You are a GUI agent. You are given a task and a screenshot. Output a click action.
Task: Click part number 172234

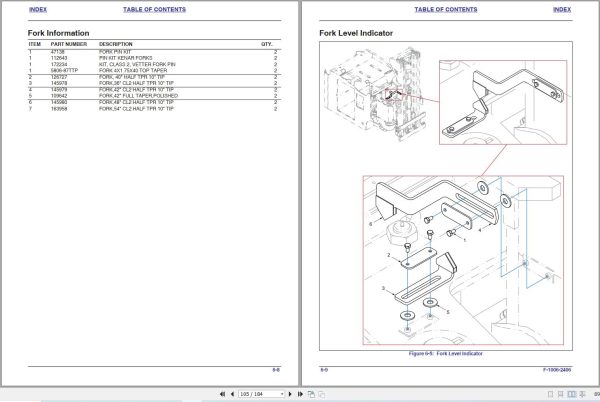pos(59,64)
